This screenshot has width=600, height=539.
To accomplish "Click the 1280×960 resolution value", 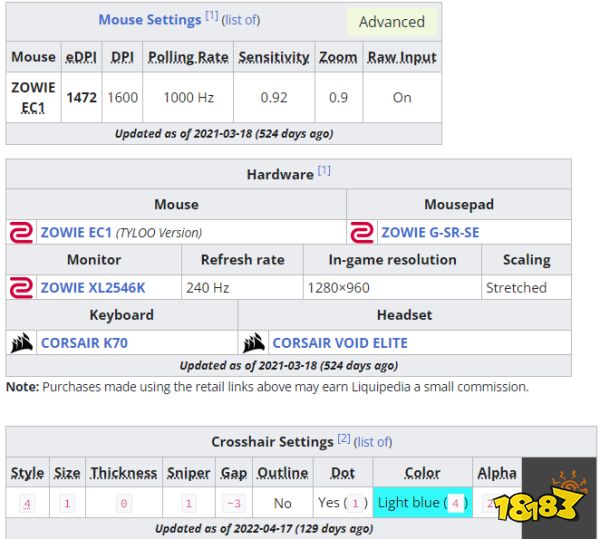I will point(339,288).
